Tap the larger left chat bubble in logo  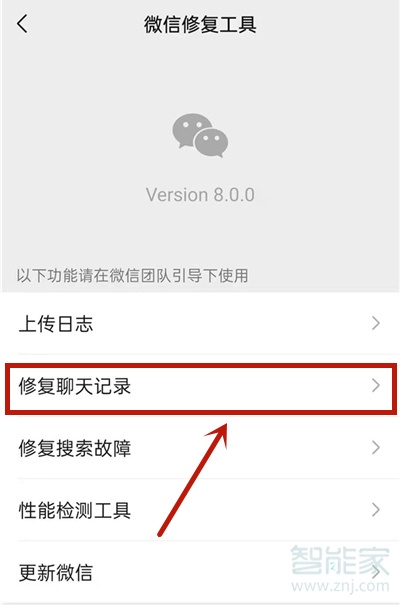coord(191,129)
